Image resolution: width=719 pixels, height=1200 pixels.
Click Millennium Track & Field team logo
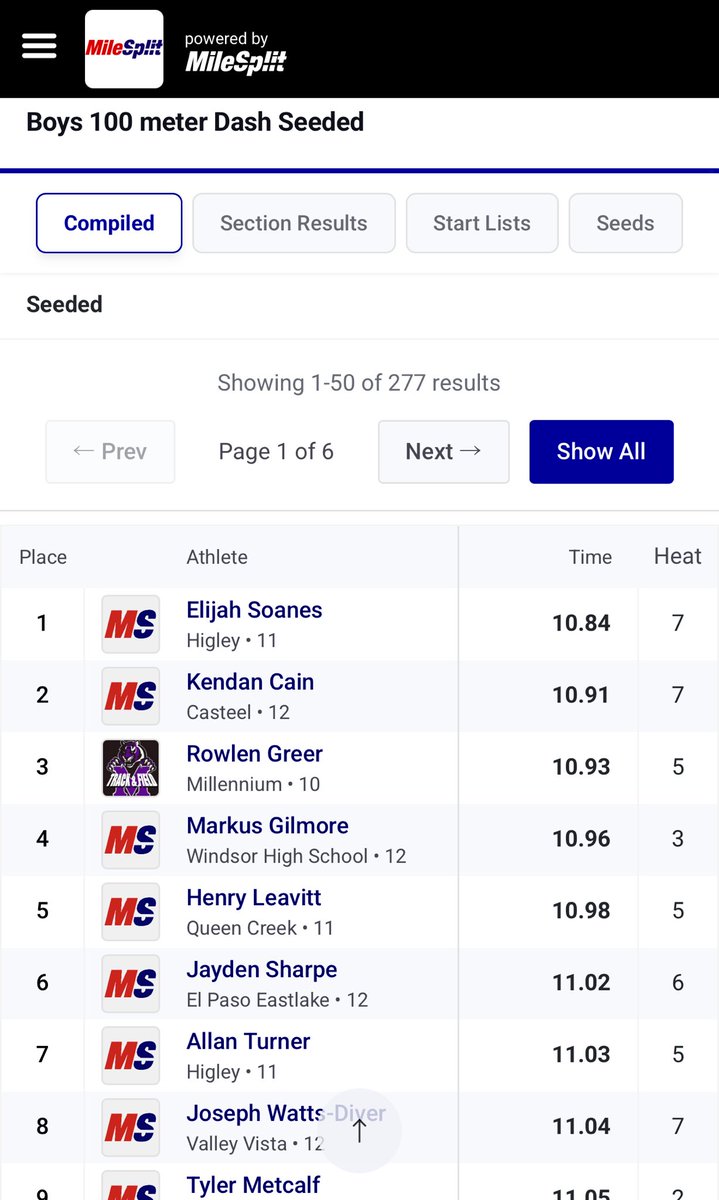click(x=131, y=768)
